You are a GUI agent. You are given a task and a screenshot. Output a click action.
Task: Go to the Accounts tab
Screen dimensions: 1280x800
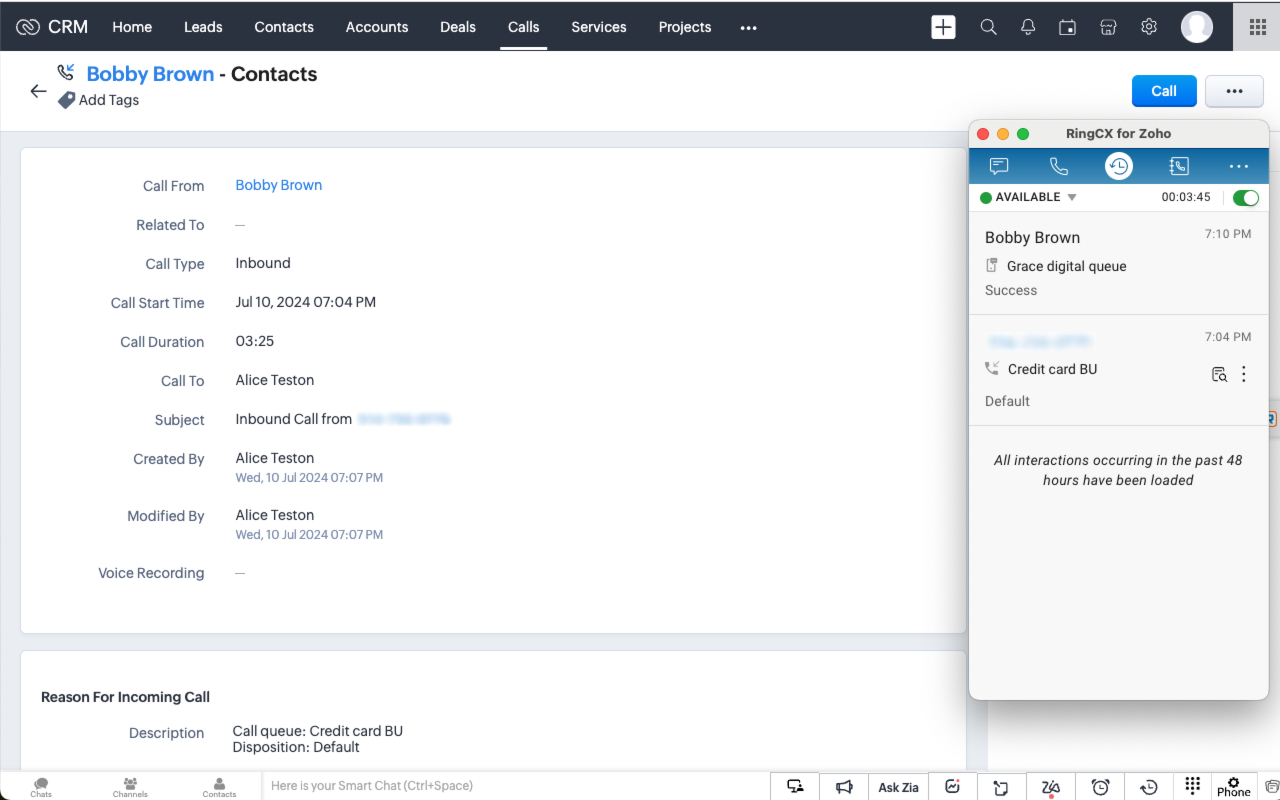click(x=377, y=27)
